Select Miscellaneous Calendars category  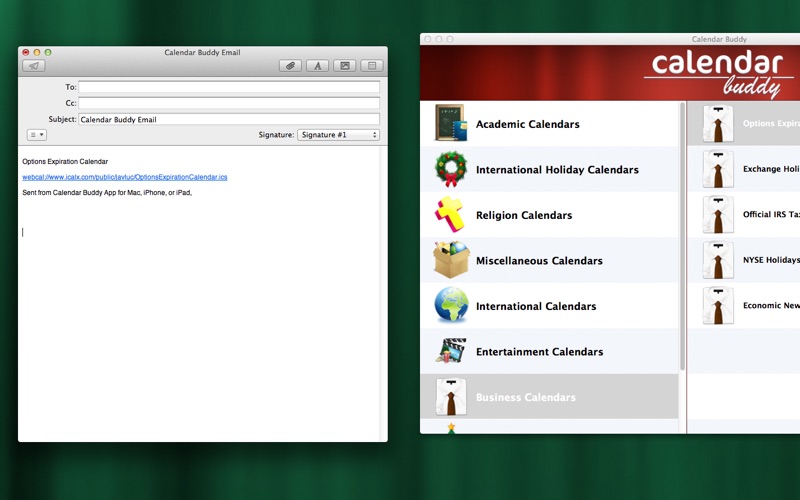point(549,260)
